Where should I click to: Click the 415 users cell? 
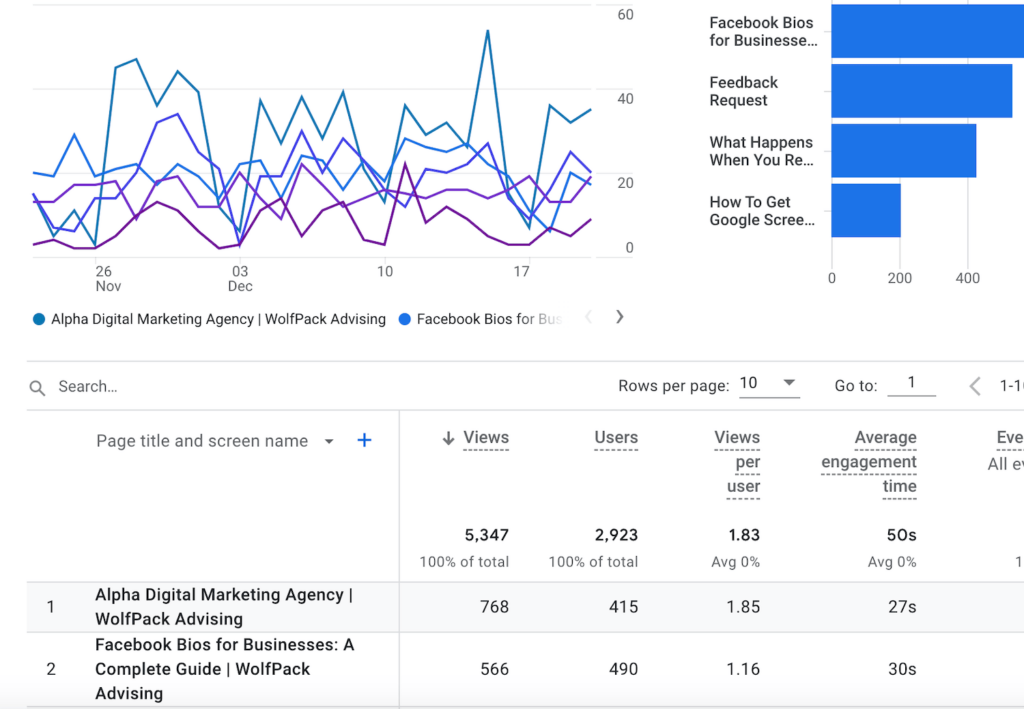click(623, 607)
